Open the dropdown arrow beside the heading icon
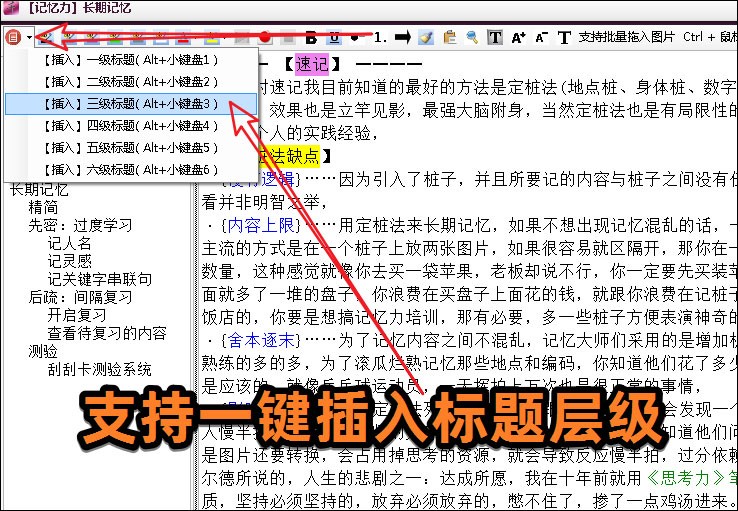This screenshot has height=511, width=738. pyautogui.click(x=30, y=37)
